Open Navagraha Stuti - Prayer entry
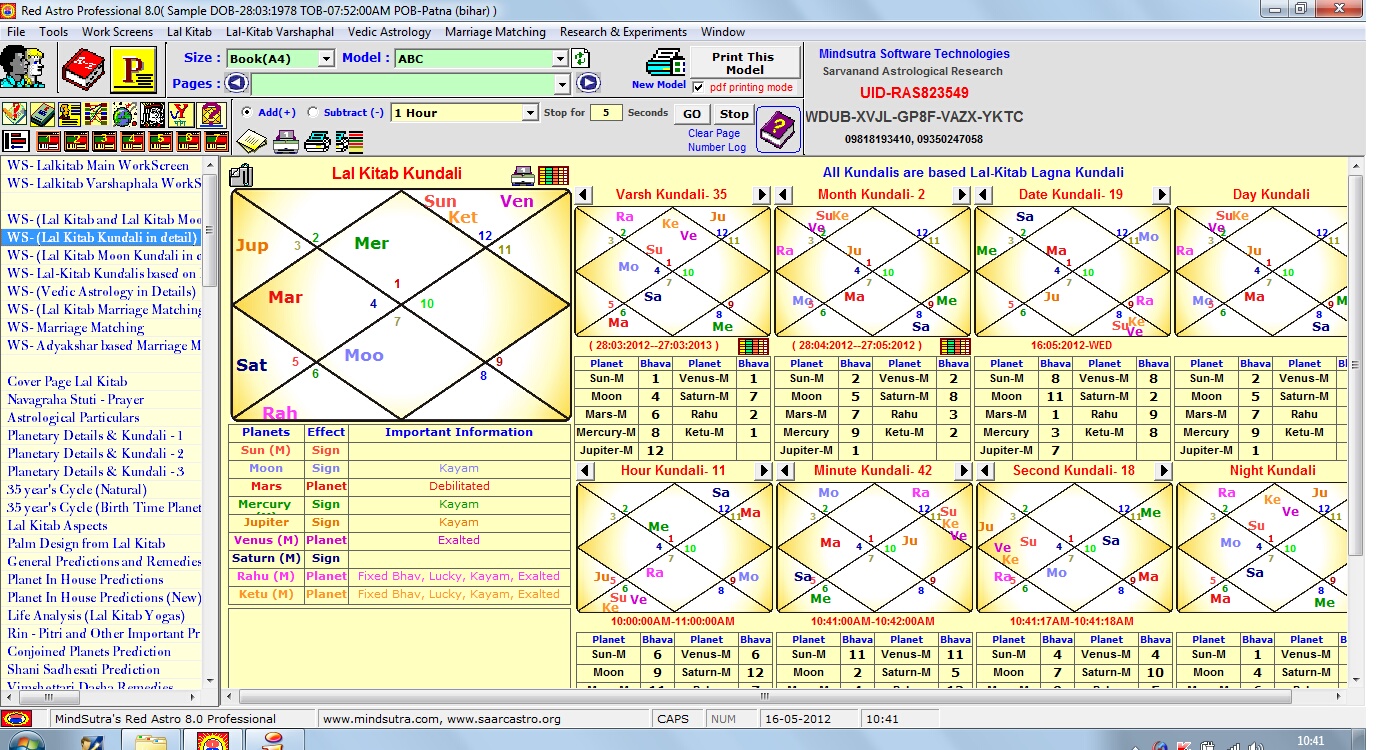Image resolution: width=1400 pixels, height=750 pixels. (75, 399)
